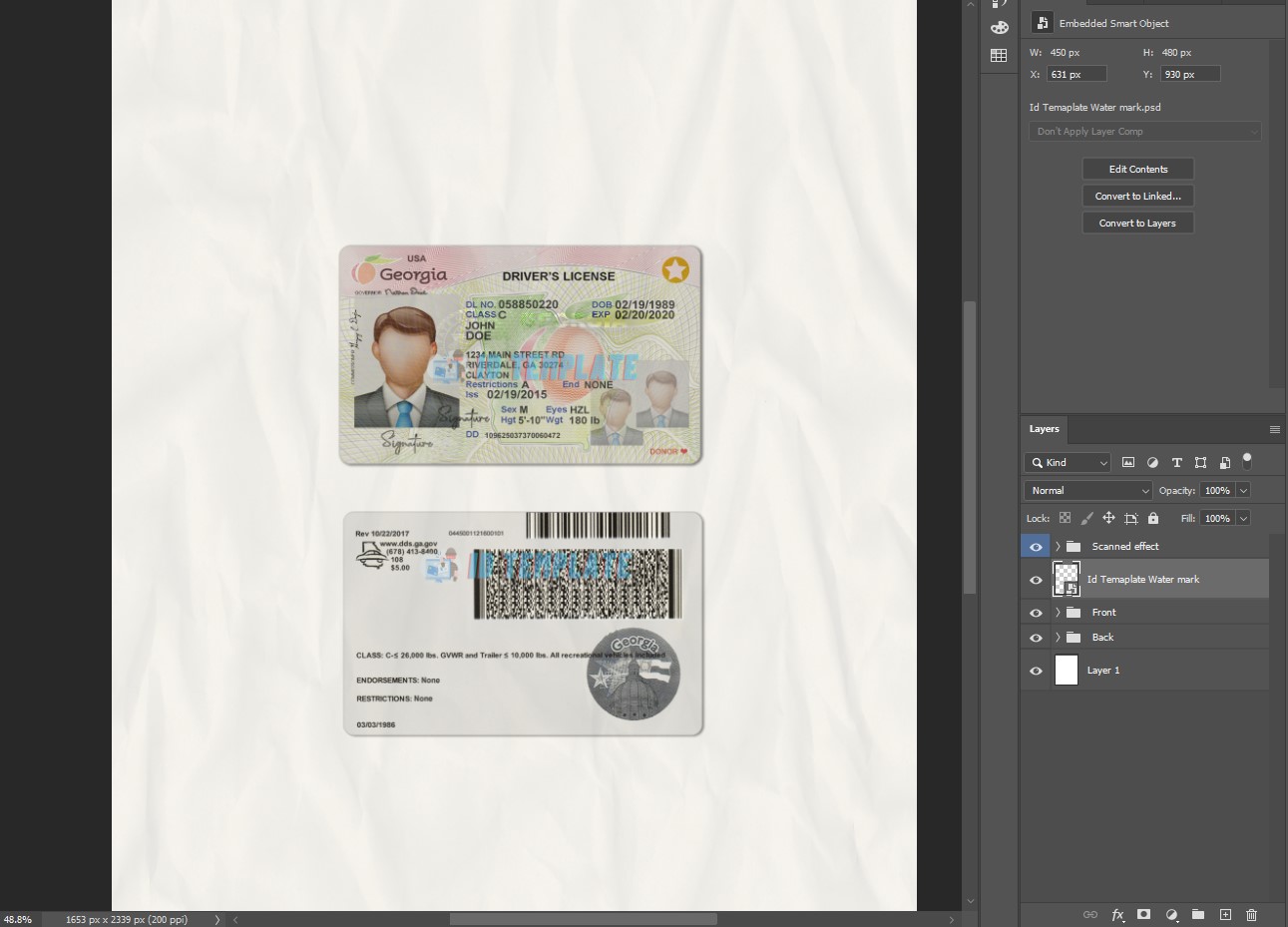The image size is (1288, 927).
Task: Filter layers by adjustment layers icon
Action: 1152,462
